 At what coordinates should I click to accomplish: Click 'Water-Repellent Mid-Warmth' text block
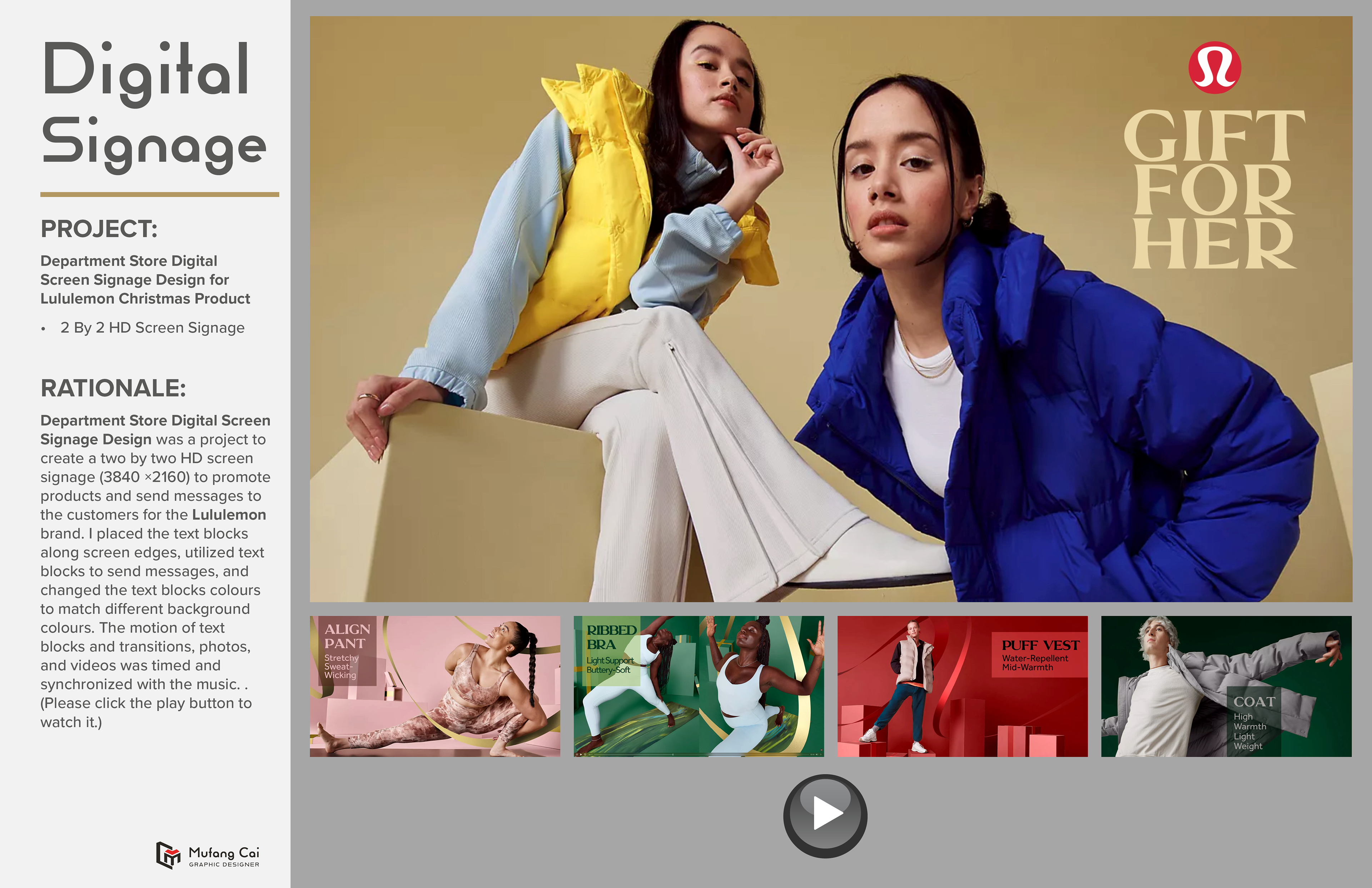(x=1035, y=663)
